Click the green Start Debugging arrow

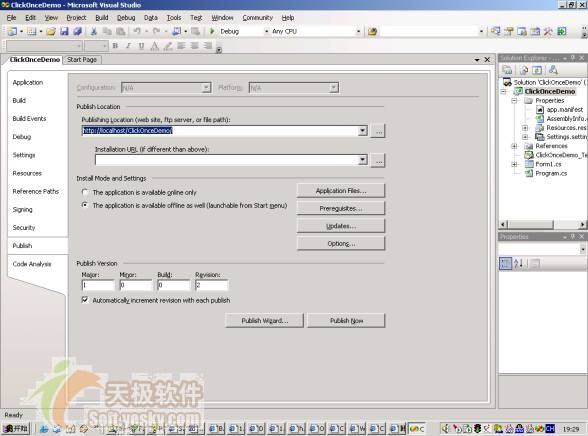(x=212, y=31)
